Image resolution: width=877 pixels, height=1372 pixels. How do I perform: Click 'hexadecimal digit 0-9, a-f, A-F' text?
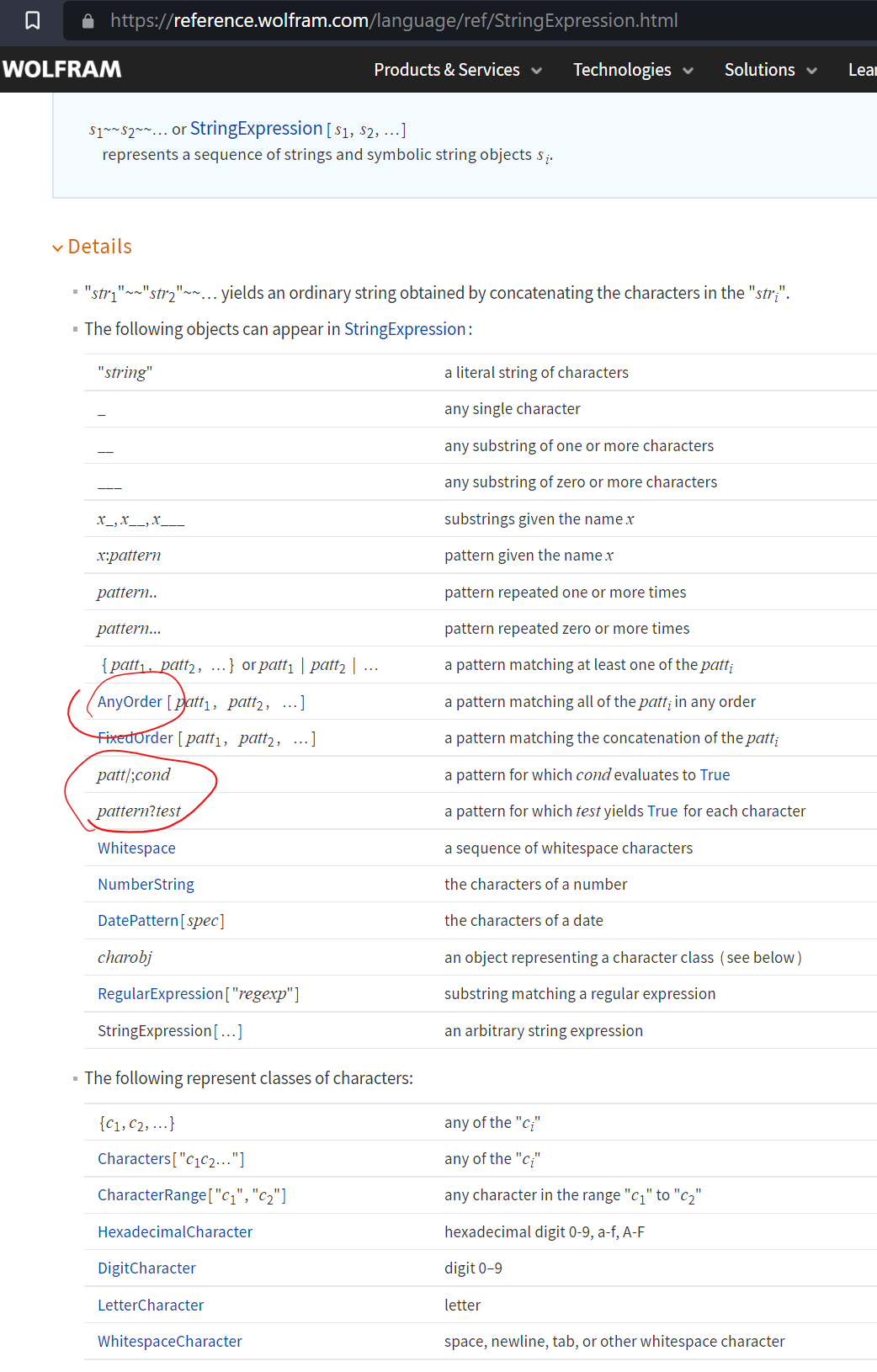coord(545,1232)
